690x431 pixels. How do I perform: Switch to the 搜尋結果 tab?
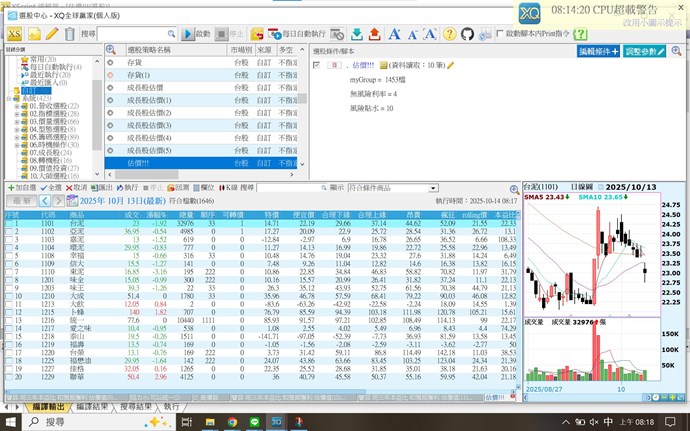tap(136, 407)
